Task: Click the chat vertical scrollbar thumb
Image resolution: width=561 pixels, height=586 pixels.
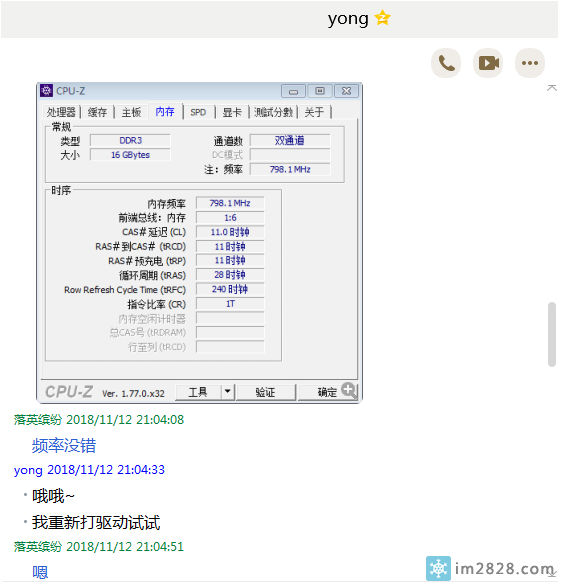Action: point(552,334)
